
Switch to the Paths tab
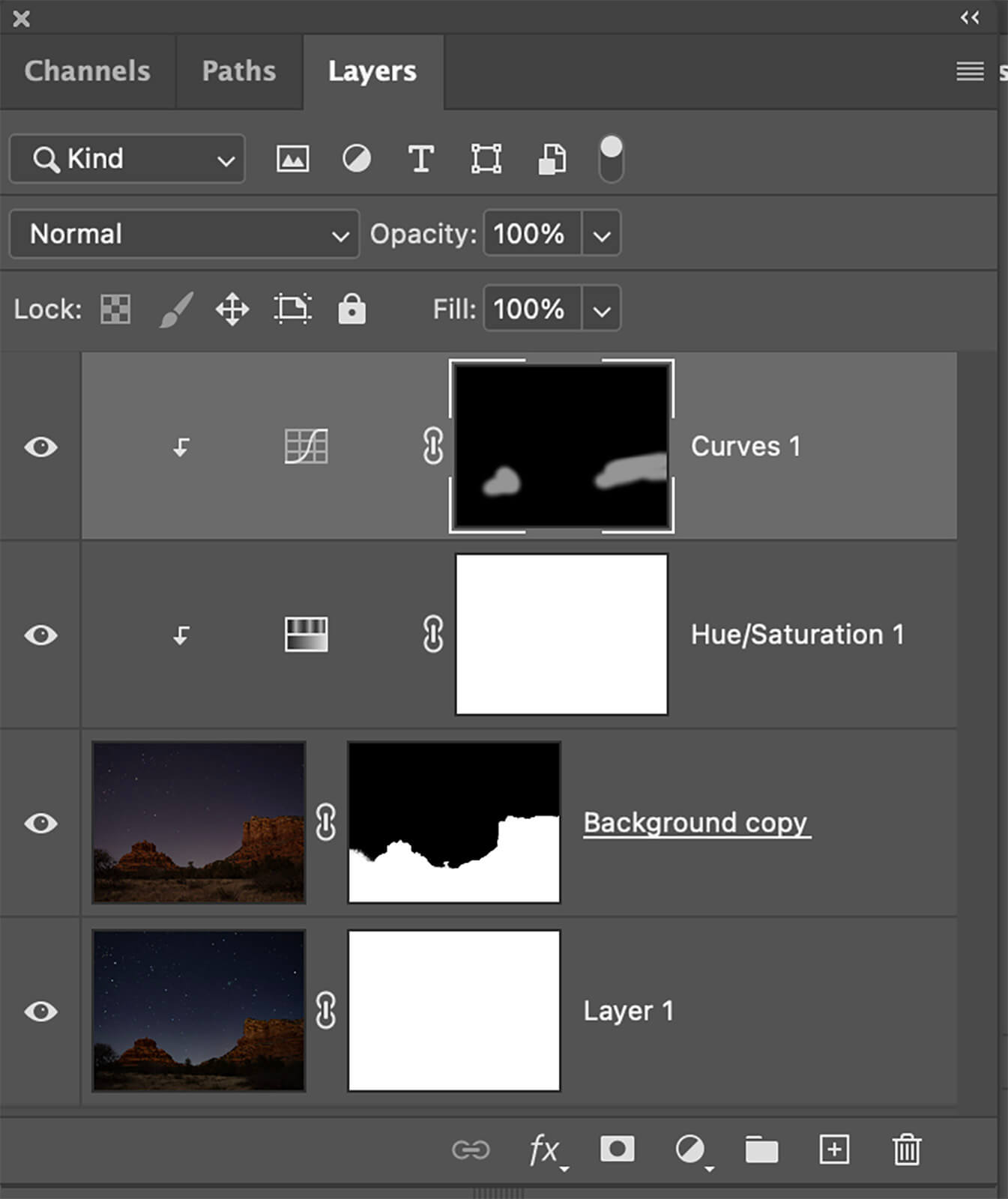[x=238, y=71]
